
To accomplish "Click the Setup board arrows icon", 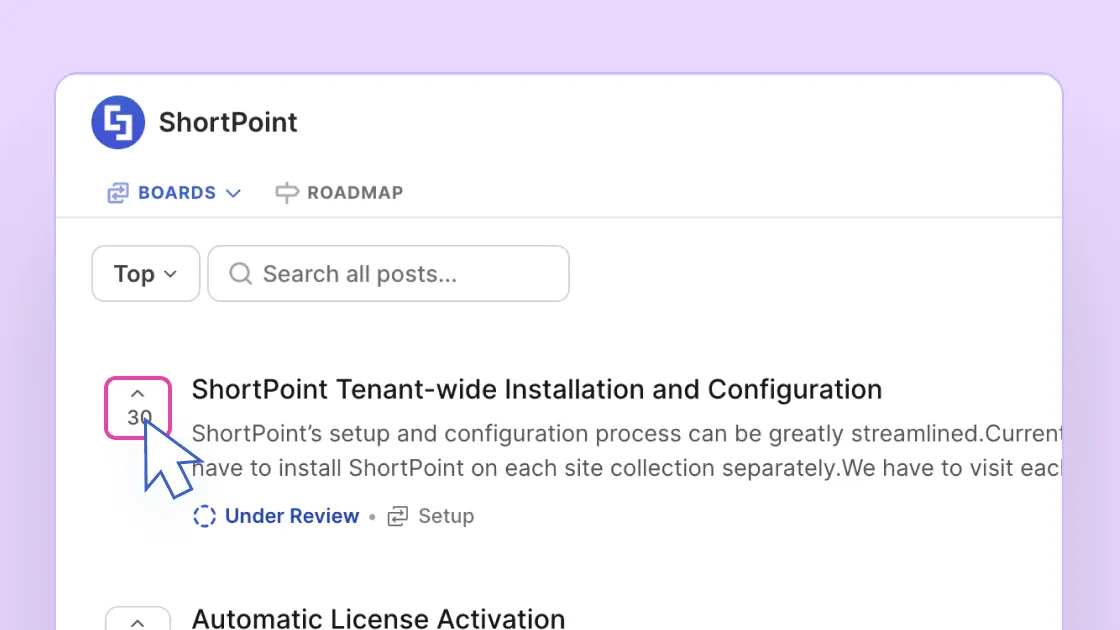I will click(x=398, y=516).
